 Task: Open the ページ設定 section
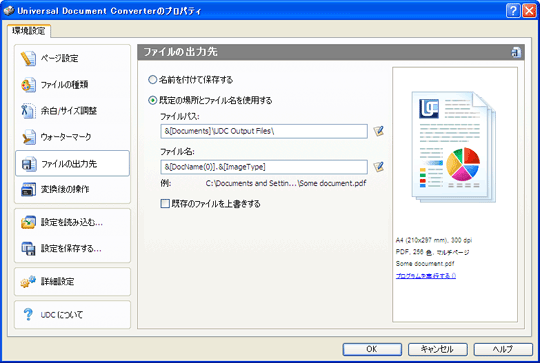[72, 58]
